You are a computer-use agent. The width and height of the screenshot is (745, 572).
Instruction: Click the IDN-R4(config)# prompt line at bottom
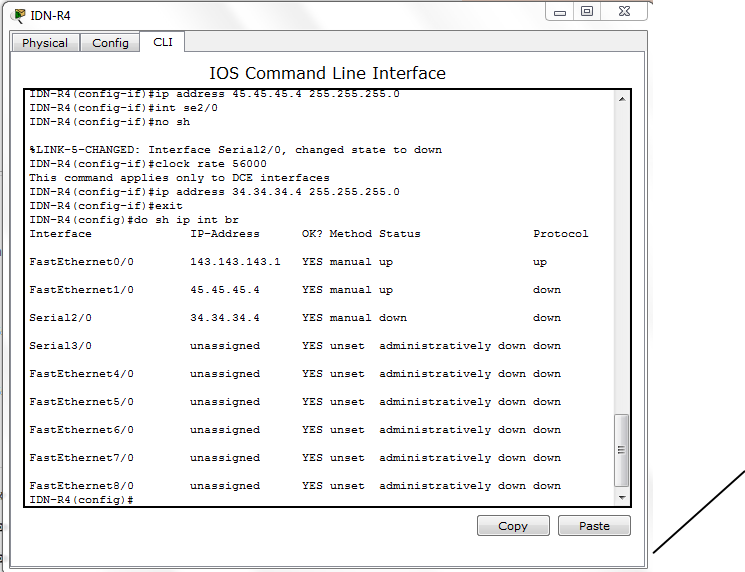click(81, 500)
